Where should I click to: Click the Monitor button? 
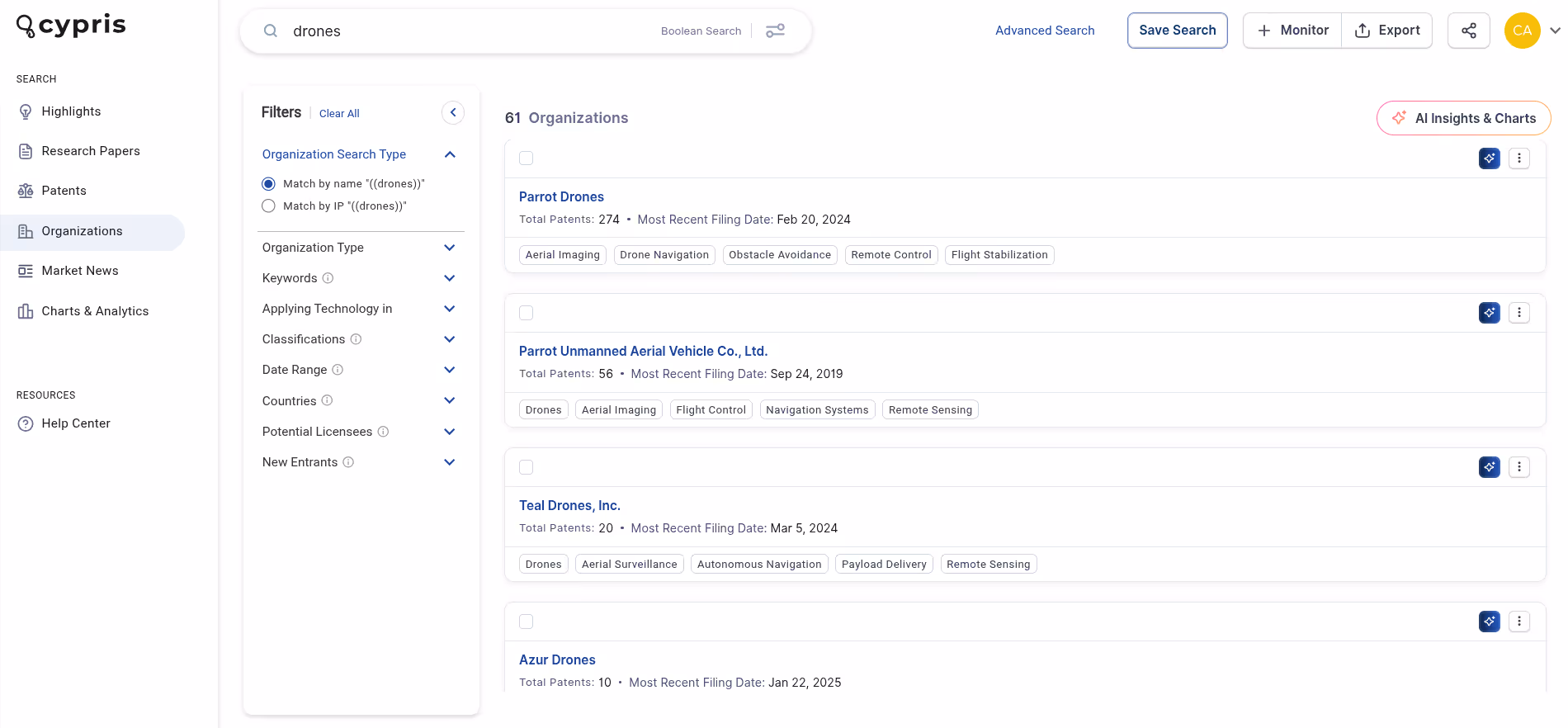coord(1292,31)
